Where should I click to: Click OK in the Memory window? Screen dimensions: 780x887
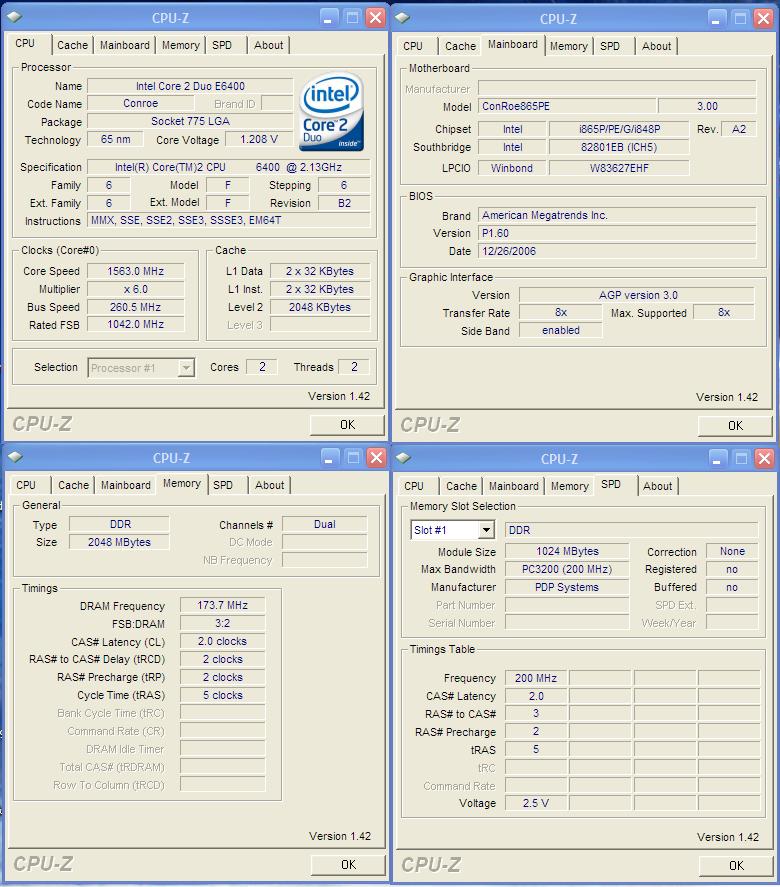click(x=348, y=865)
